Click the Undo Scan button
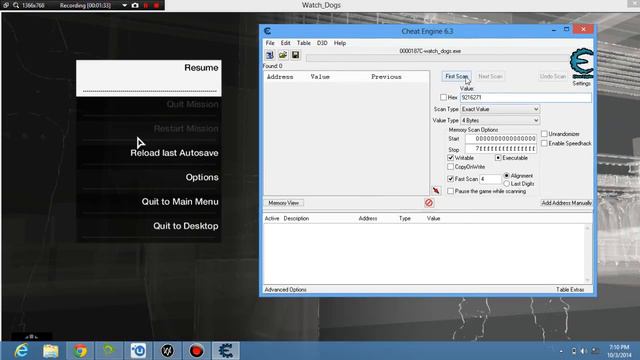 (553, 76)
